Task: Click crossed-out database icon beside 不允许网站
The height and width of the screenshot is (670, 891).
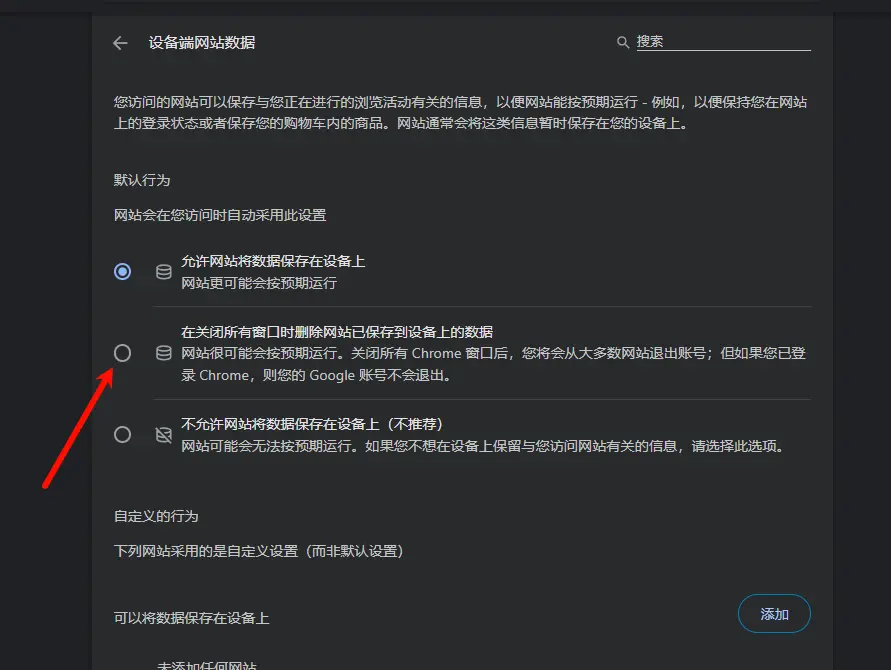Action: pos(164,435)
